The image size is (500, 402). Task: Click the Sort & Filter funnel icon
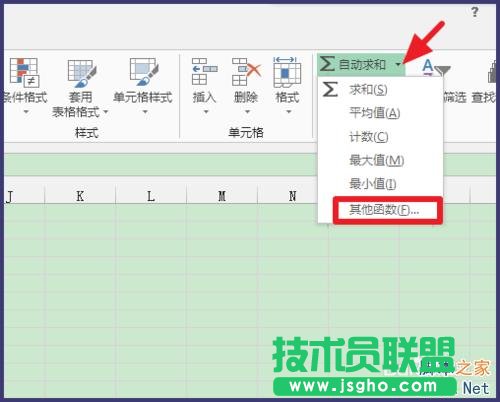point(443,72)
